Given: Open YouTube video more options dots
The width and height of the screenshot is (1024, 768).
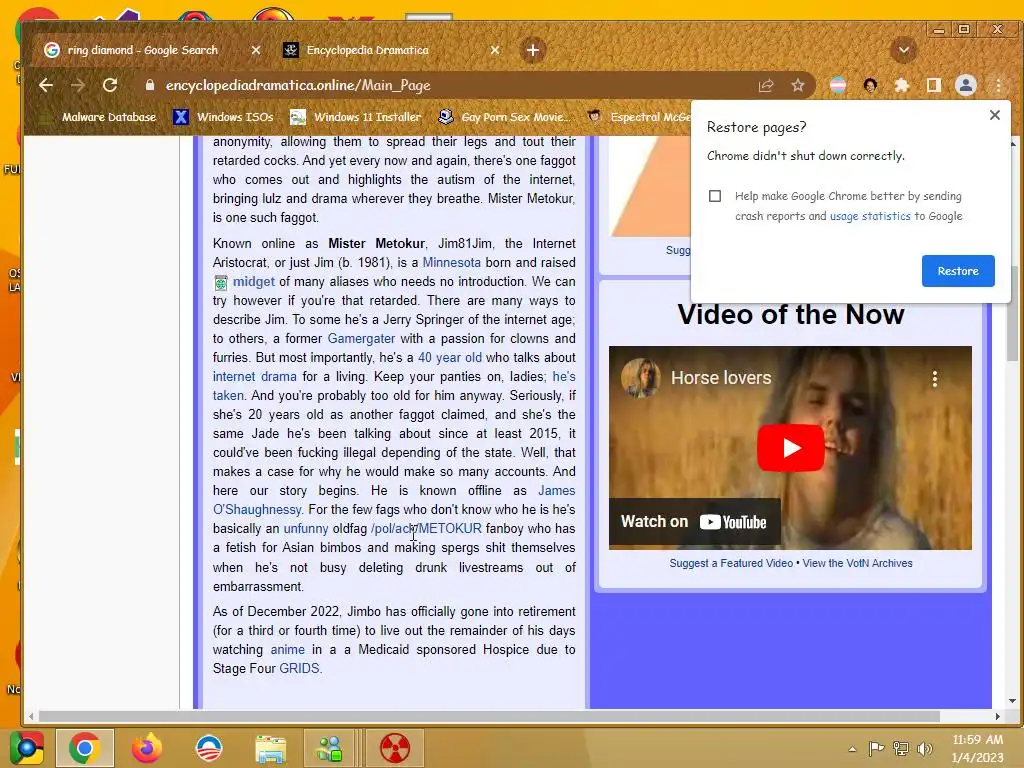Looking at the screenshot, I should point(935,379).
